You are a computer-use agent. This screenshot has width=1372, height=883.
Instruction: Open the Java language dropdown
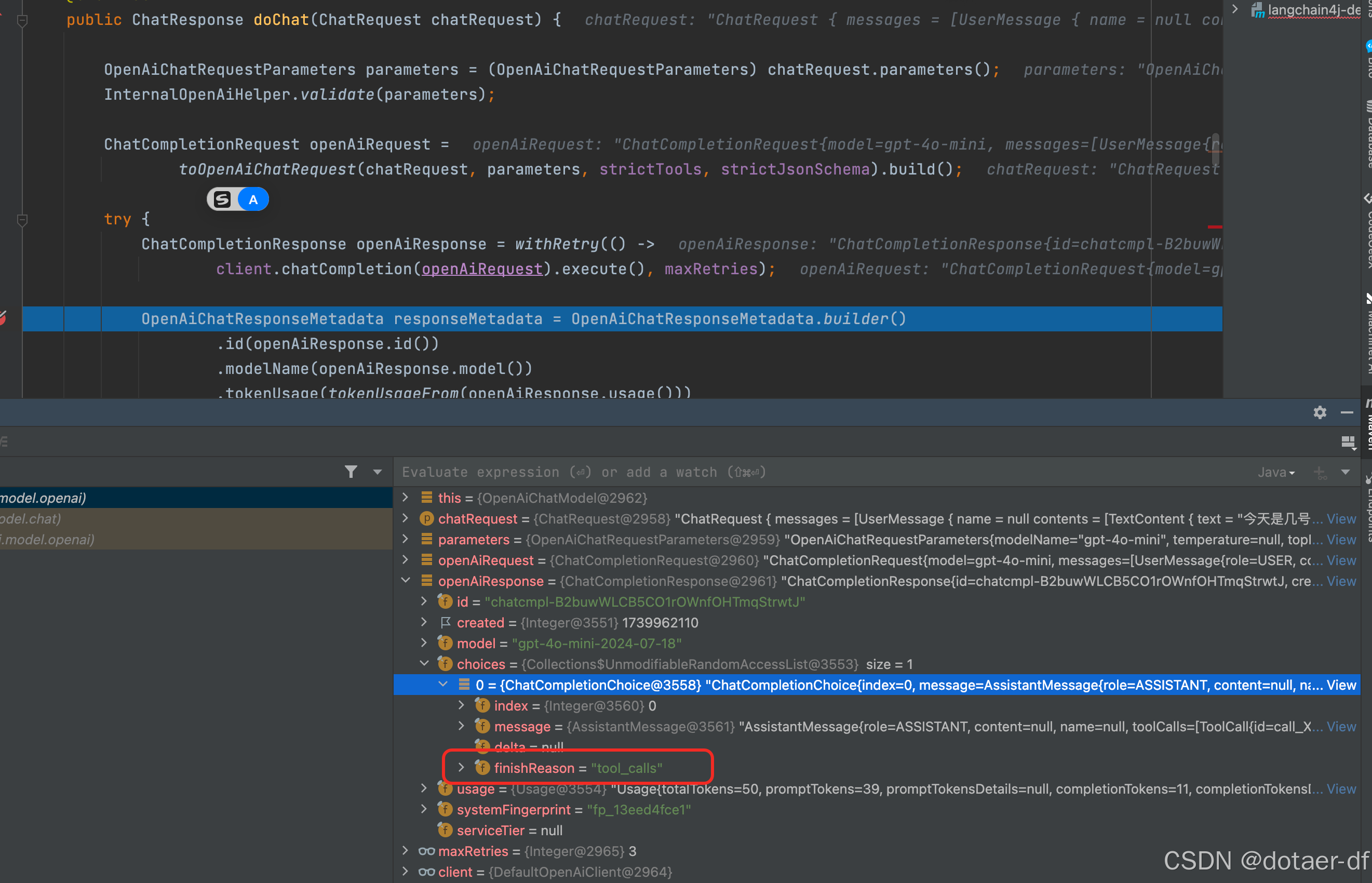(1276, 473)
